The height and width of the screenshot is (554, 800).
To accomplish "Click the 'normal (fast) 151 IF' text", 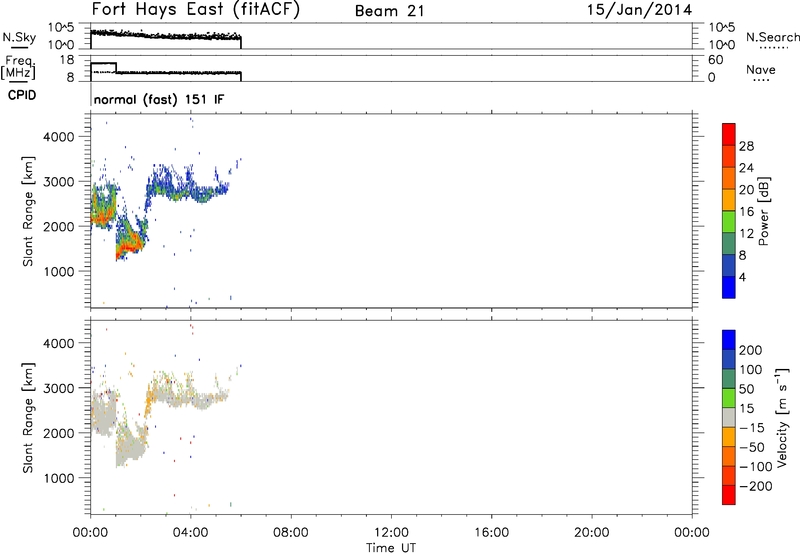I will pos(159,99).
